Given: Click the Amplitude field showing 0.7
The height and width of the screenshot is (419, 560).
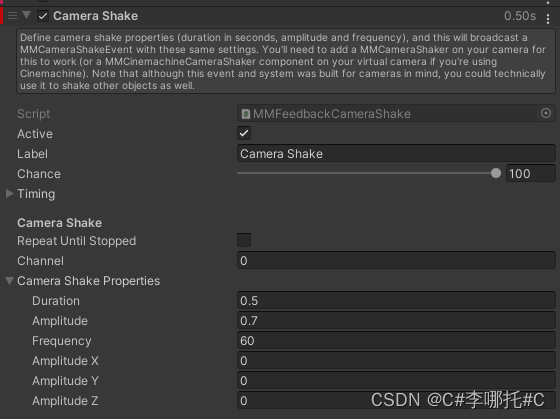Looking at the screenshot, I should [396, 320].
